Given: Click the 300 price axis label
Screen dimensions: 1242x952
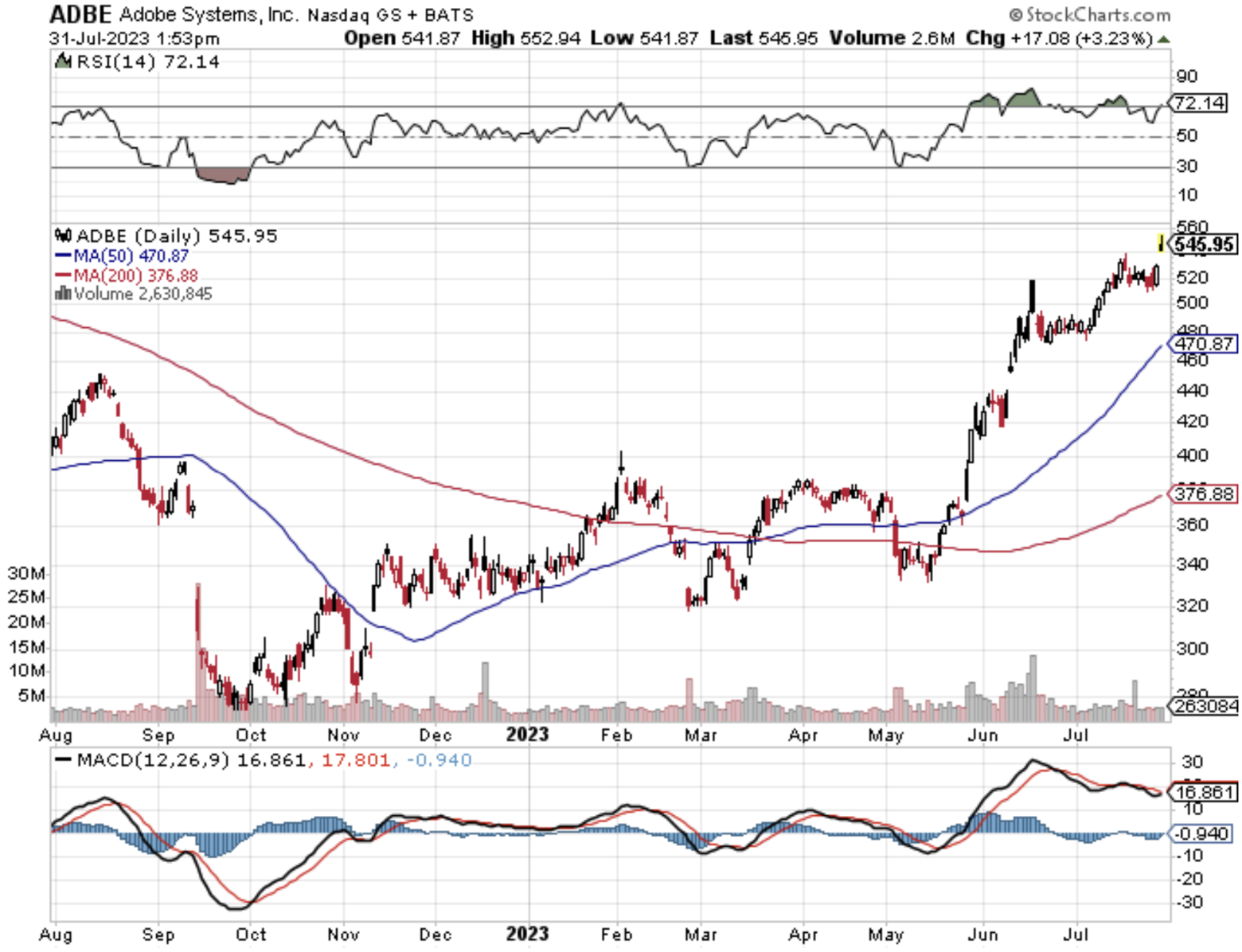Looking at the screenshot, I should click(x=1193, y=649).
